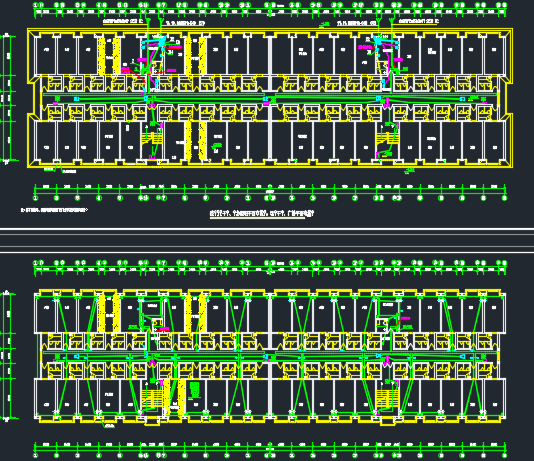Select the note text line left of the title
534x461 pixels.
[54, 210]
